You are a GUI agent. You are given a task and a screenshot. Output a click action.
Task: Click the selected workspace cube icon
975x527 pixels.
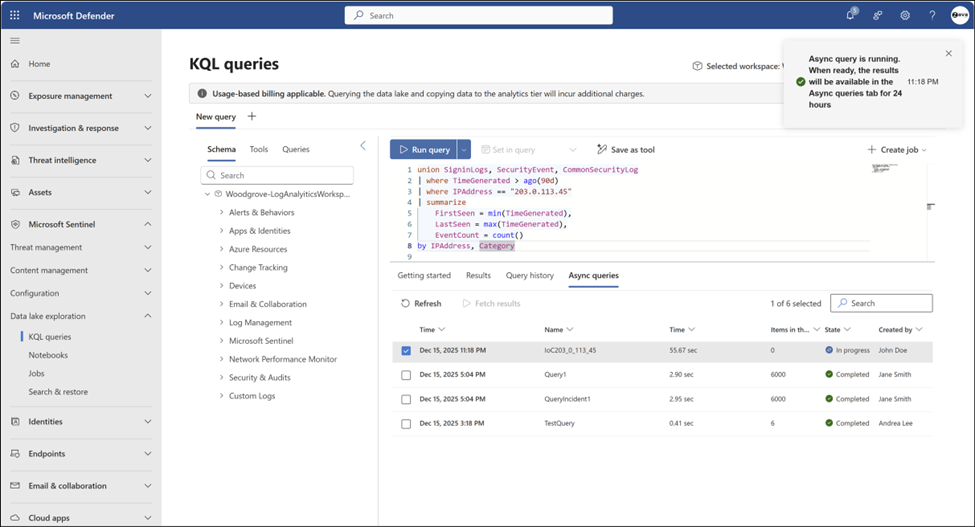[x=697, y=66]
